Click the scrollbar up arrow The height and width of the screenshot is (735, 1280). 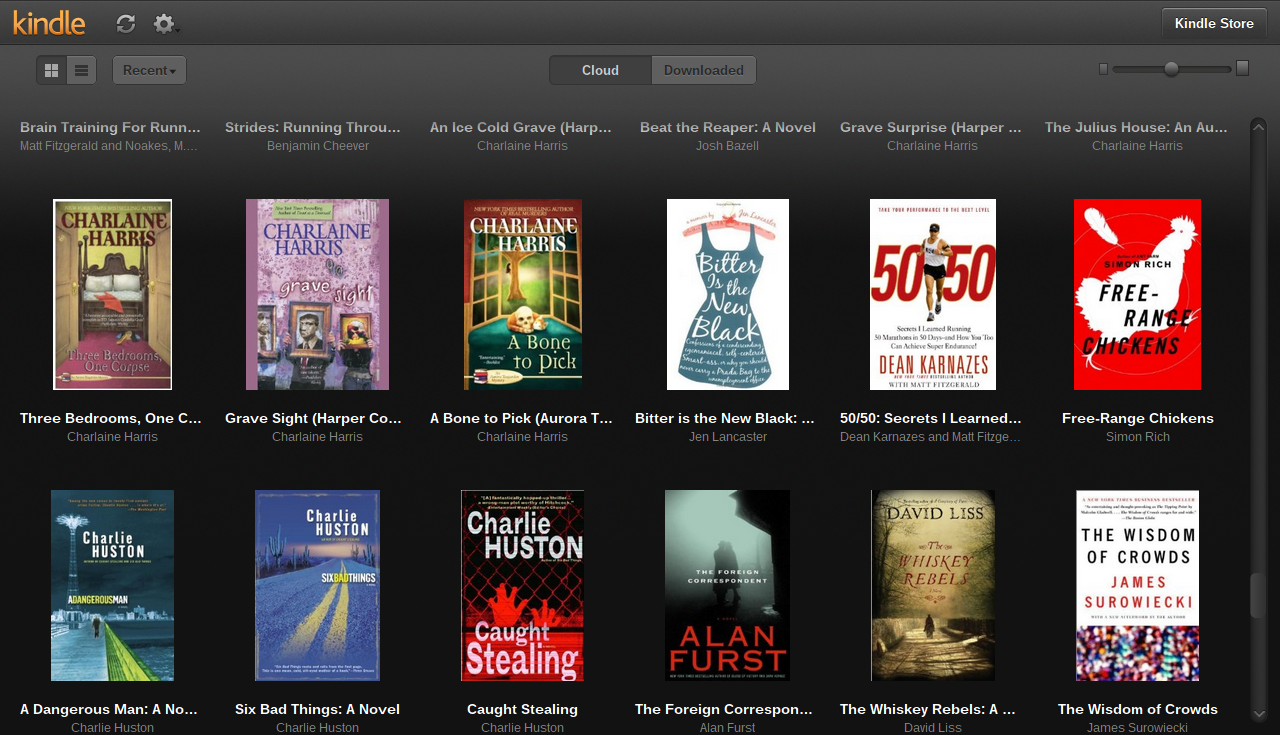pos(1258,125)
